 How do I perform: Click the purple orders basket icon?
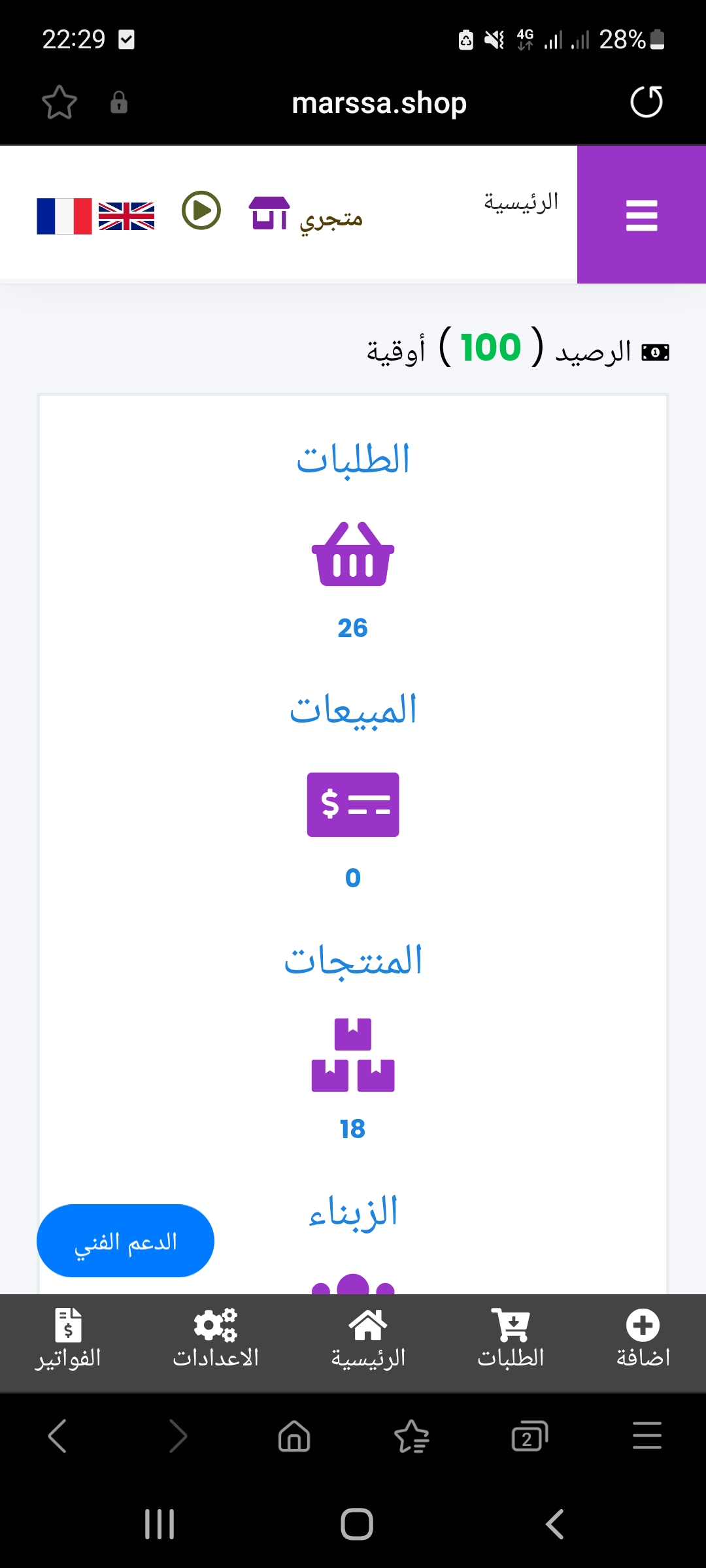353,554
